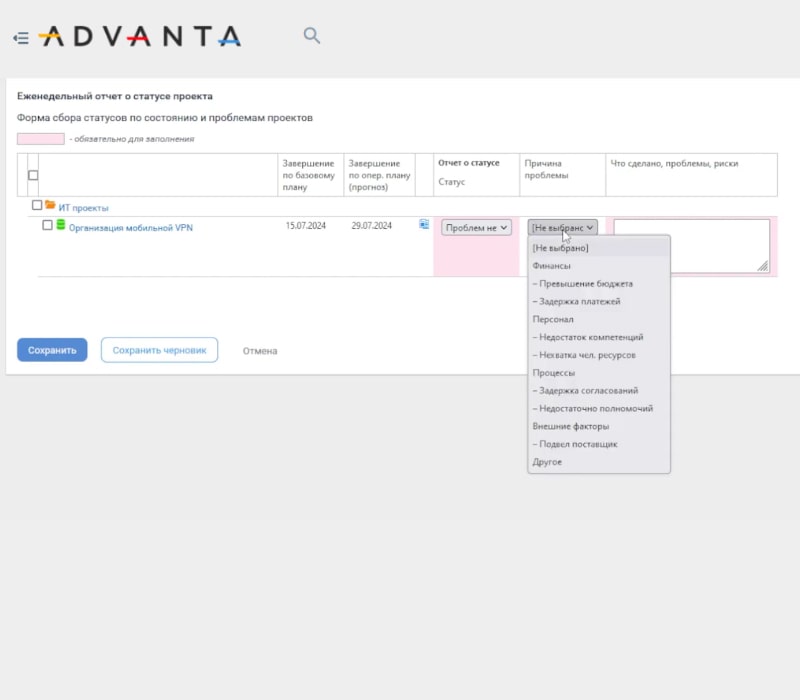Screen dimensions: 800x700
Task: Click the Сохранить черновик button
Action: tap(159, 350)
